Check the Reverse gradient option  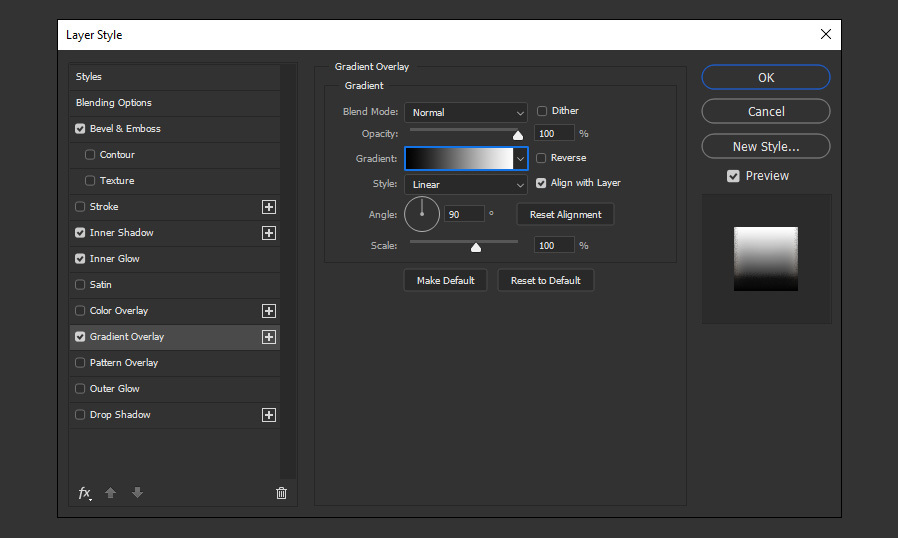click(x=541, y=158)
